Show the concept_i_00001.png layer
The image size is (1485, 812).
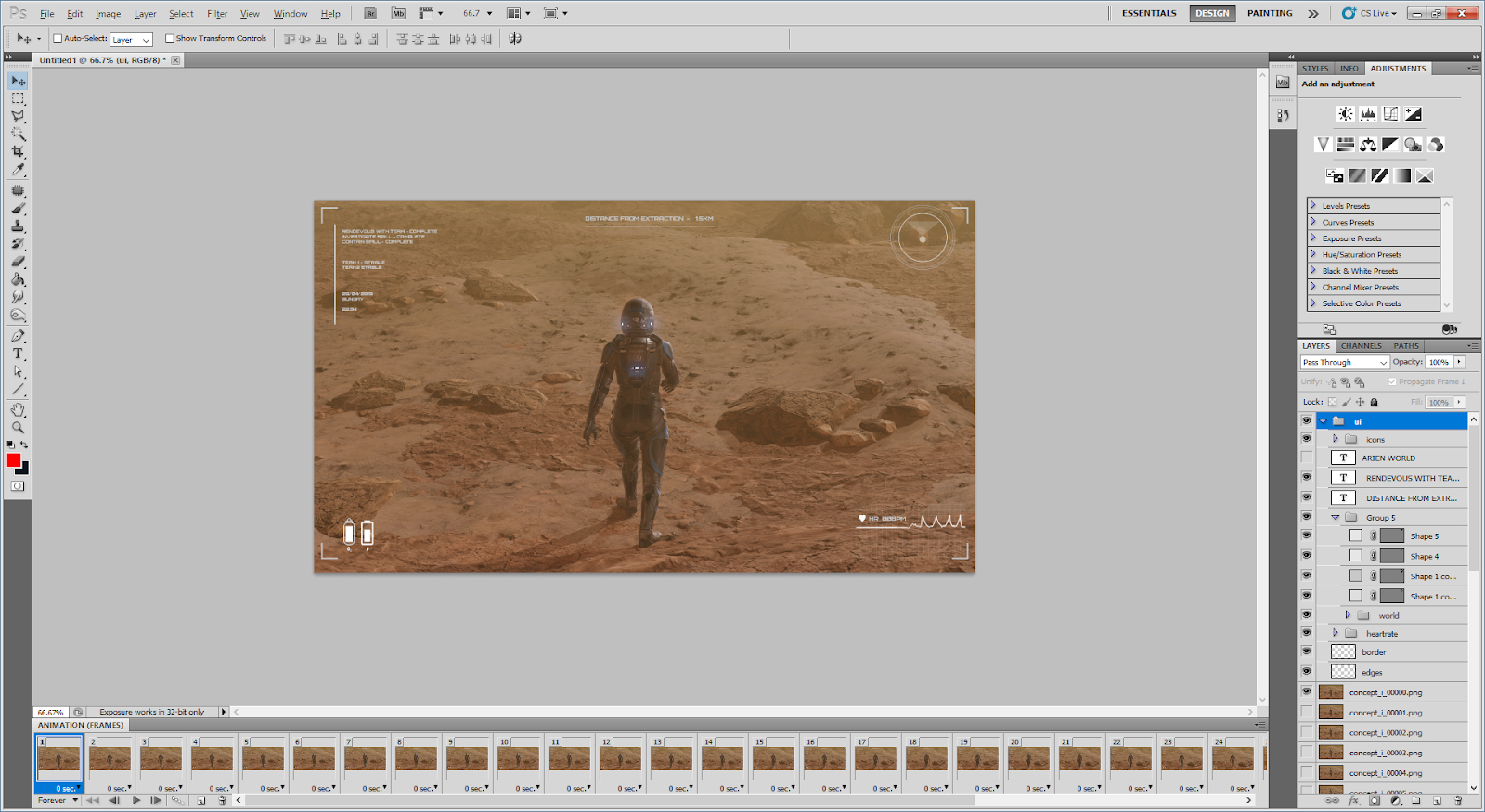[x=1307, y=712]
